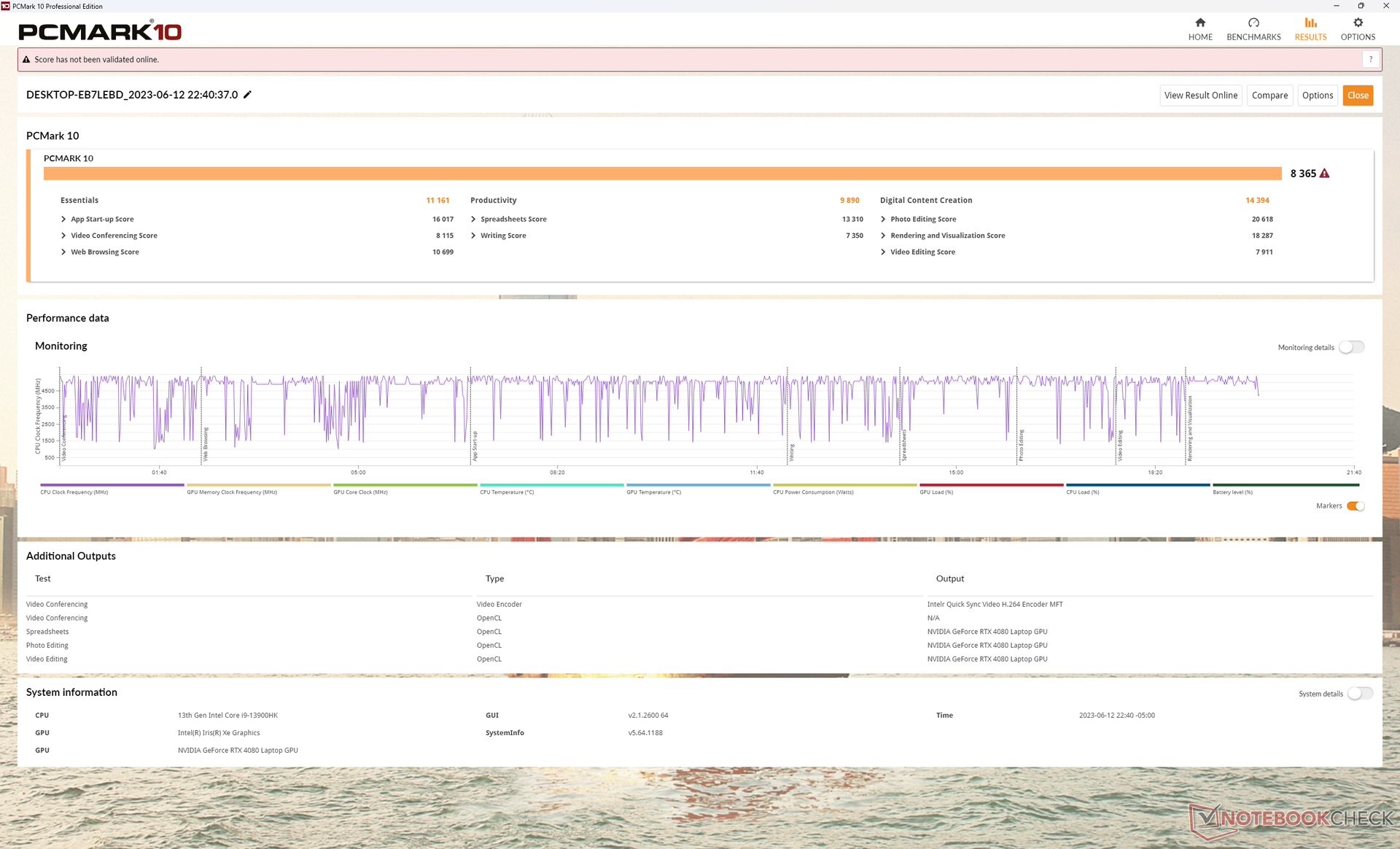Image resolution: width=1400 pixels, height=849 pixels.
Task: Select the Results bar chart icon
Action: click(x=1310, y=23)
